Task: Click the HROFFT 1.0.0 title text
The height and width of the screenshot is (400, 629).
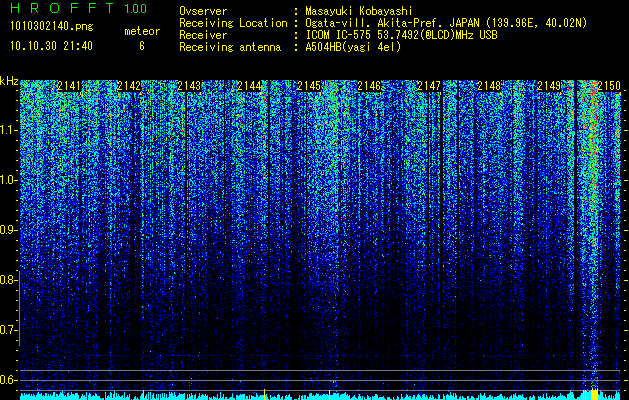Action: click(x=79, y=8)
